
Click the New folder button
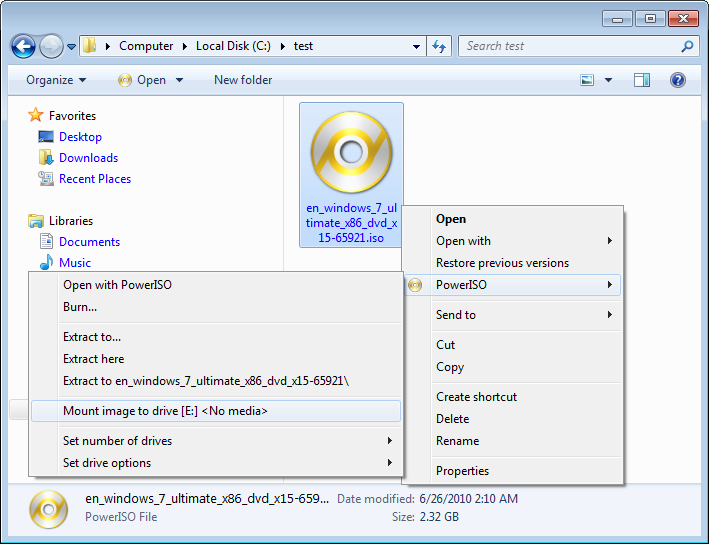click(243, 80)
